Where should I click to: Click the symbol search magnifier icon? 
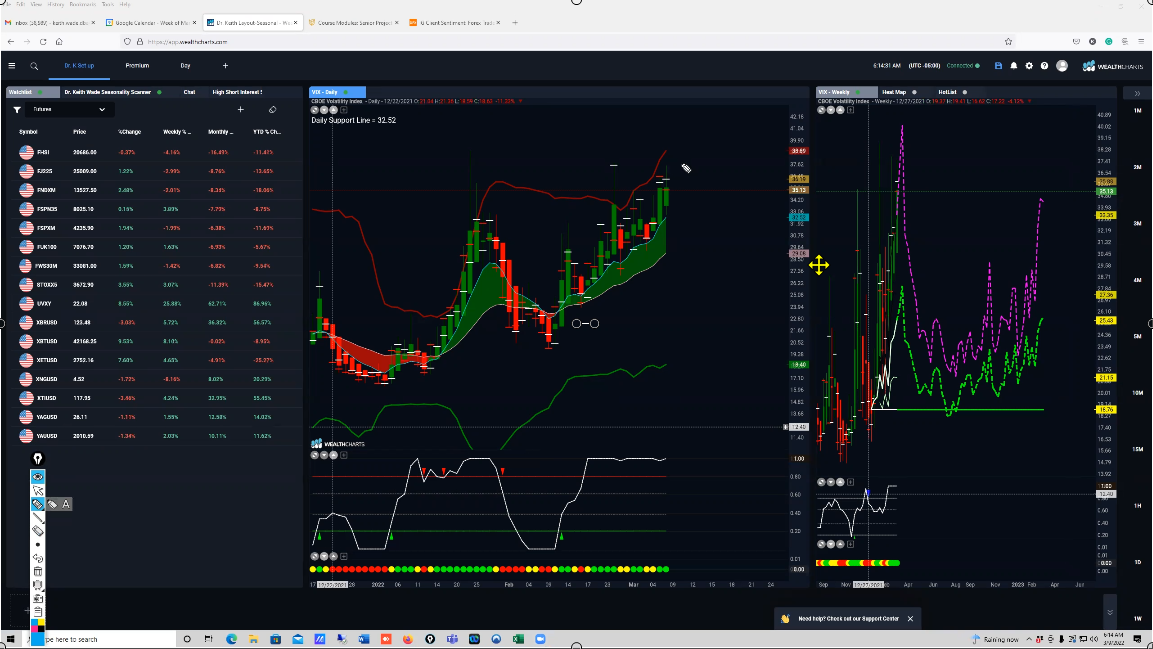click(x=34, y=66)
